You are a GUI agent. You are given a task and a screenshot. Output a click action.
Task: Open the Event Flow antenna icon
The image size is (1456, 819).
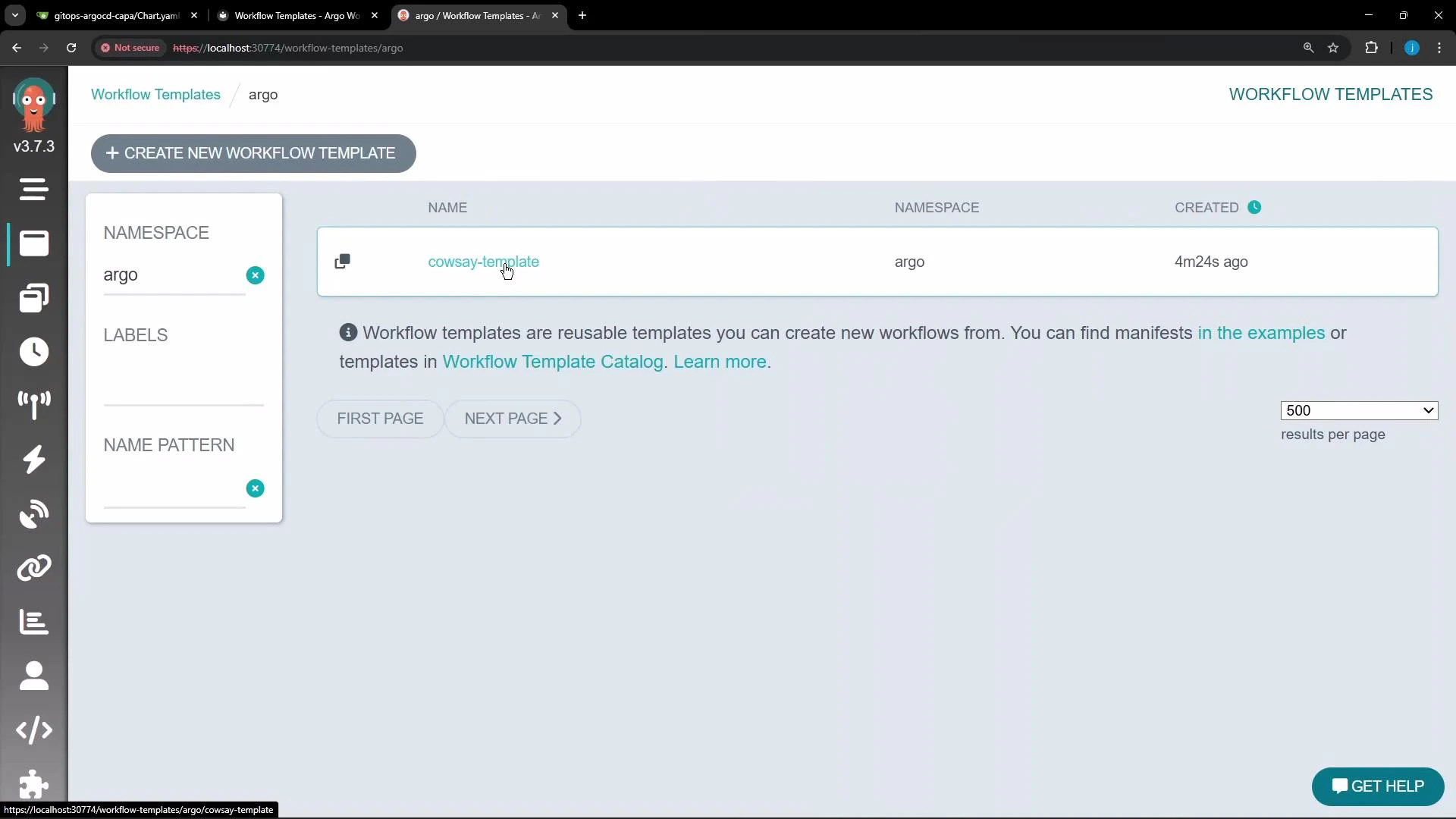coord(33,406)
